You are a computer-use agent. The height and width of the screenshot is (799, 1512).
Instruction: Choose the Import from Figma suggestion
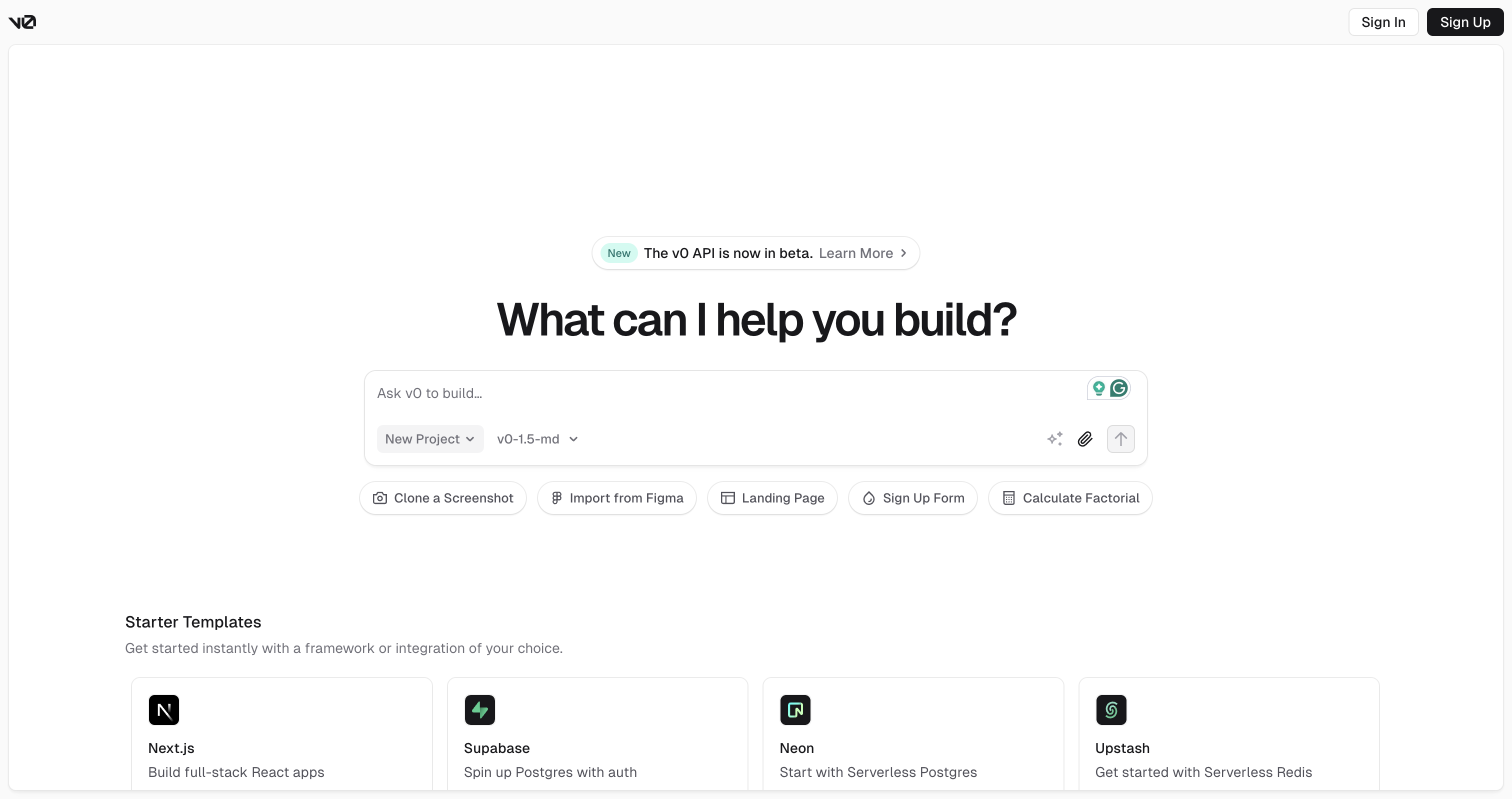617,498
